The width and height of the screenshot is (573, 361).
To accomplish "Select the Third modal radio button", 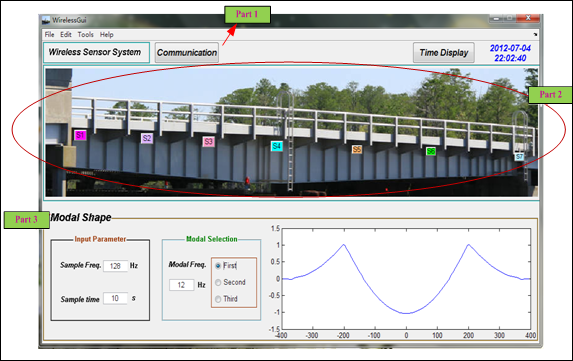I will (218, 299).
